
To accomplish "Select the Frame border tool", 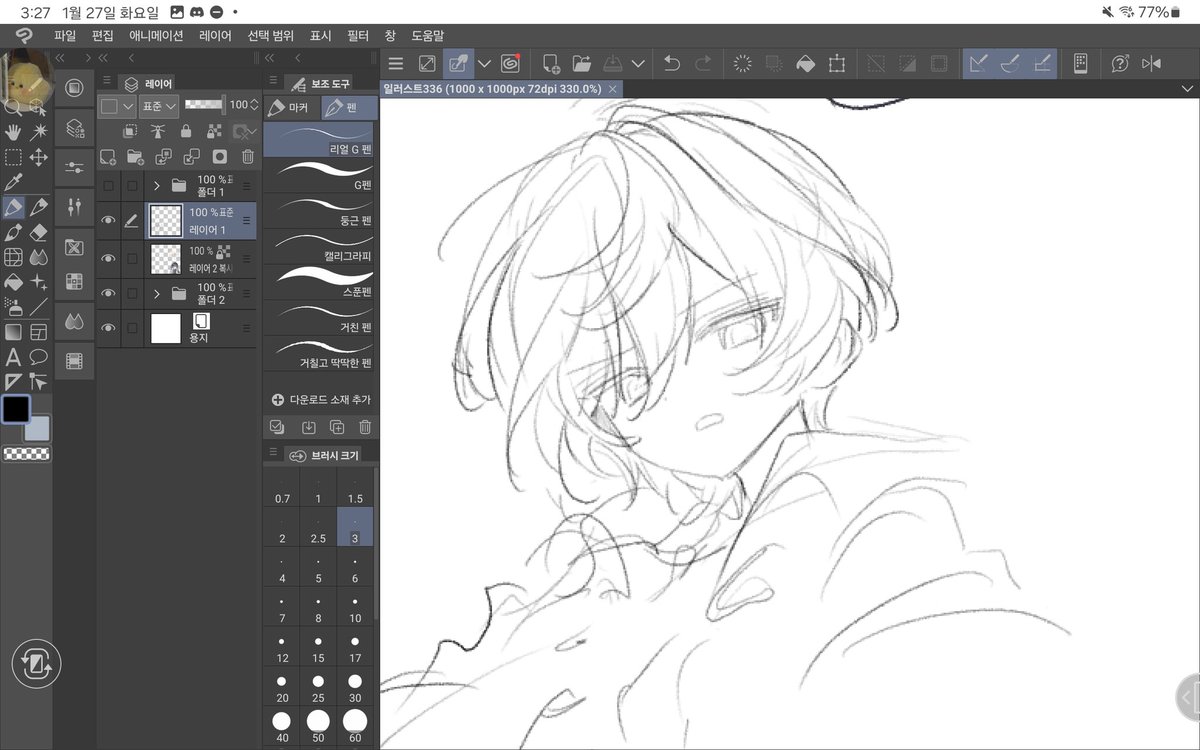I will click(x=39, y=332).
